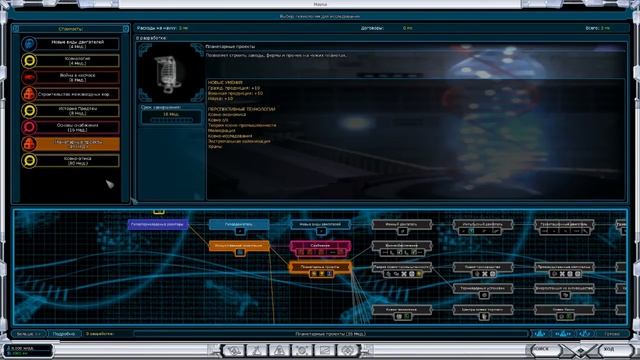Click the third icon left of Готово
Viewport: 640px width, 360px height.
(540, 334)
